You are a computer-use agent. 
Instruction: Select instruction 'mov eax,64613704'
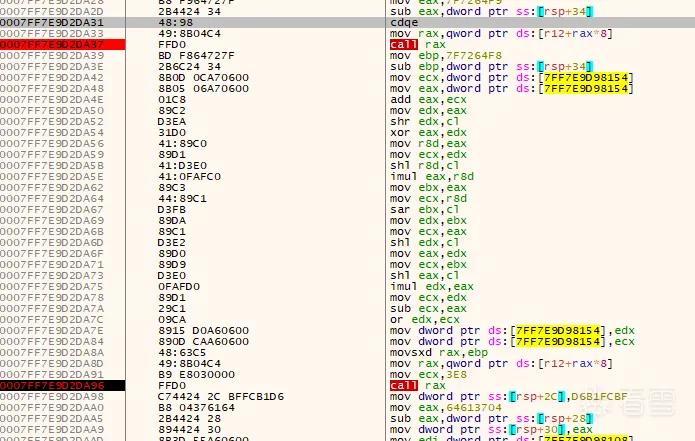coord(446,408)
